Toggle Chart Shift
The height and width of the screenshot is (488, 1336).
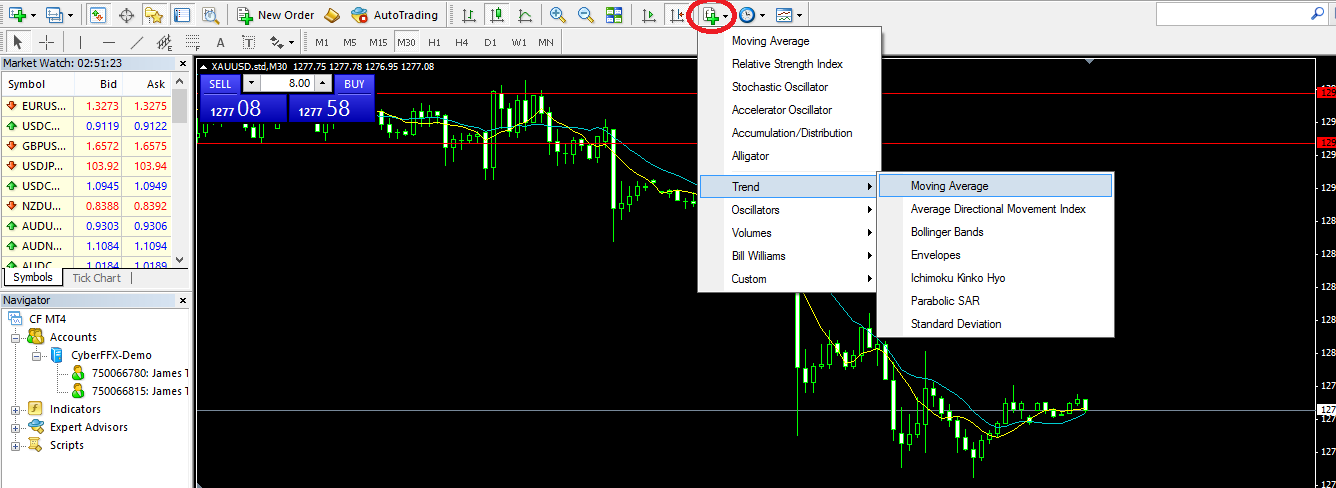pyautogui.click(x=679, y=15)
